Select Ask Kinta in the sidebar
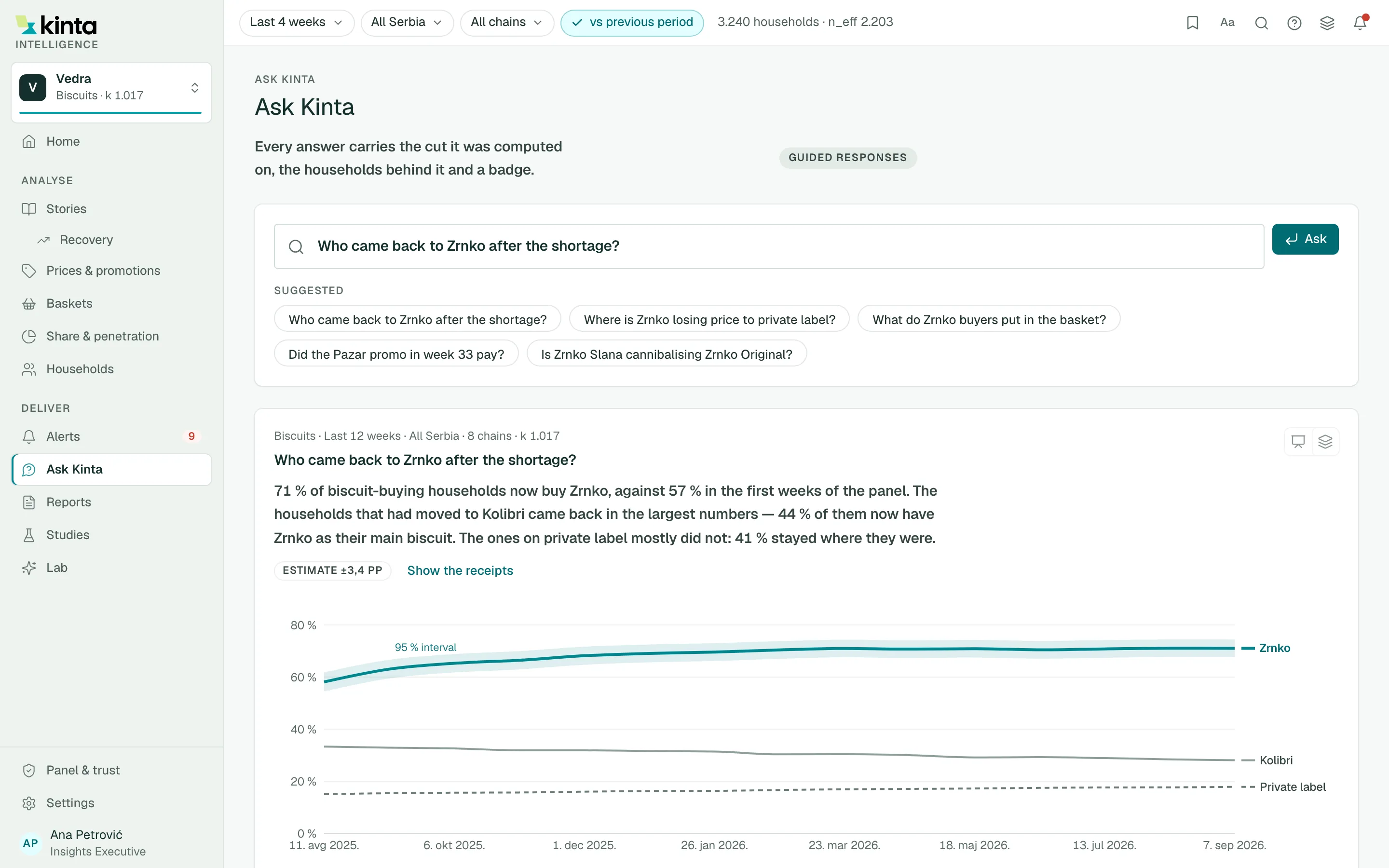Image resolution: width=1389 pixels, height=868 pixels. 111,469
